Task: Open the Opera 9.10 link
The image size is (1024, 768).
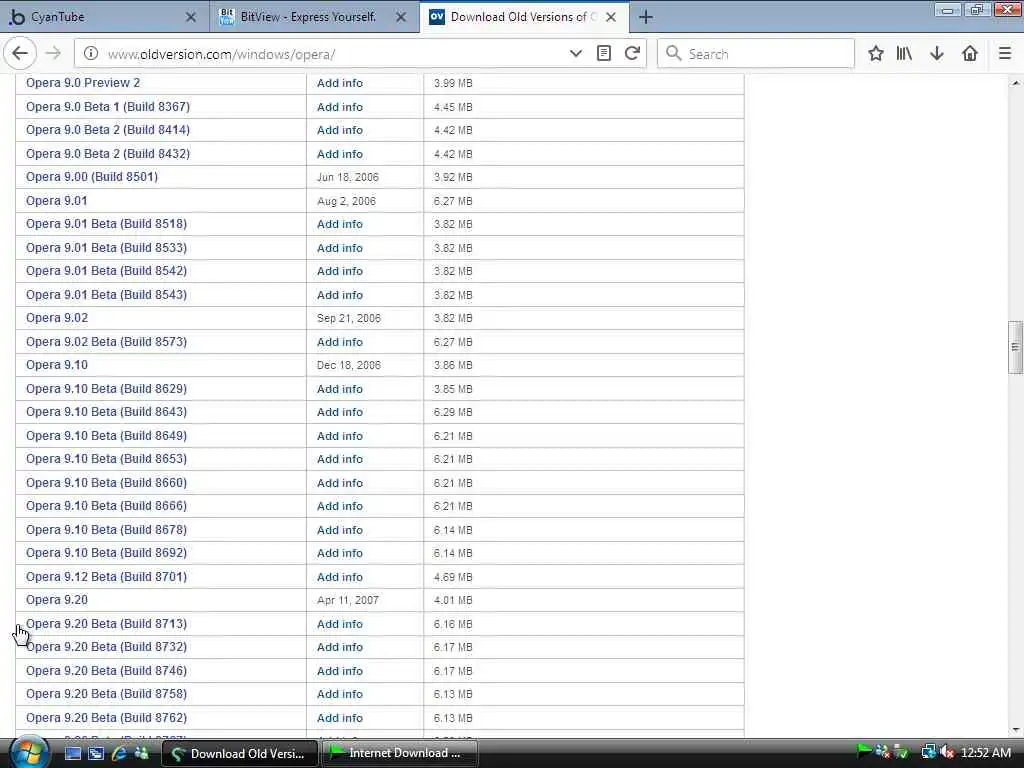Action: pos(57,365)
